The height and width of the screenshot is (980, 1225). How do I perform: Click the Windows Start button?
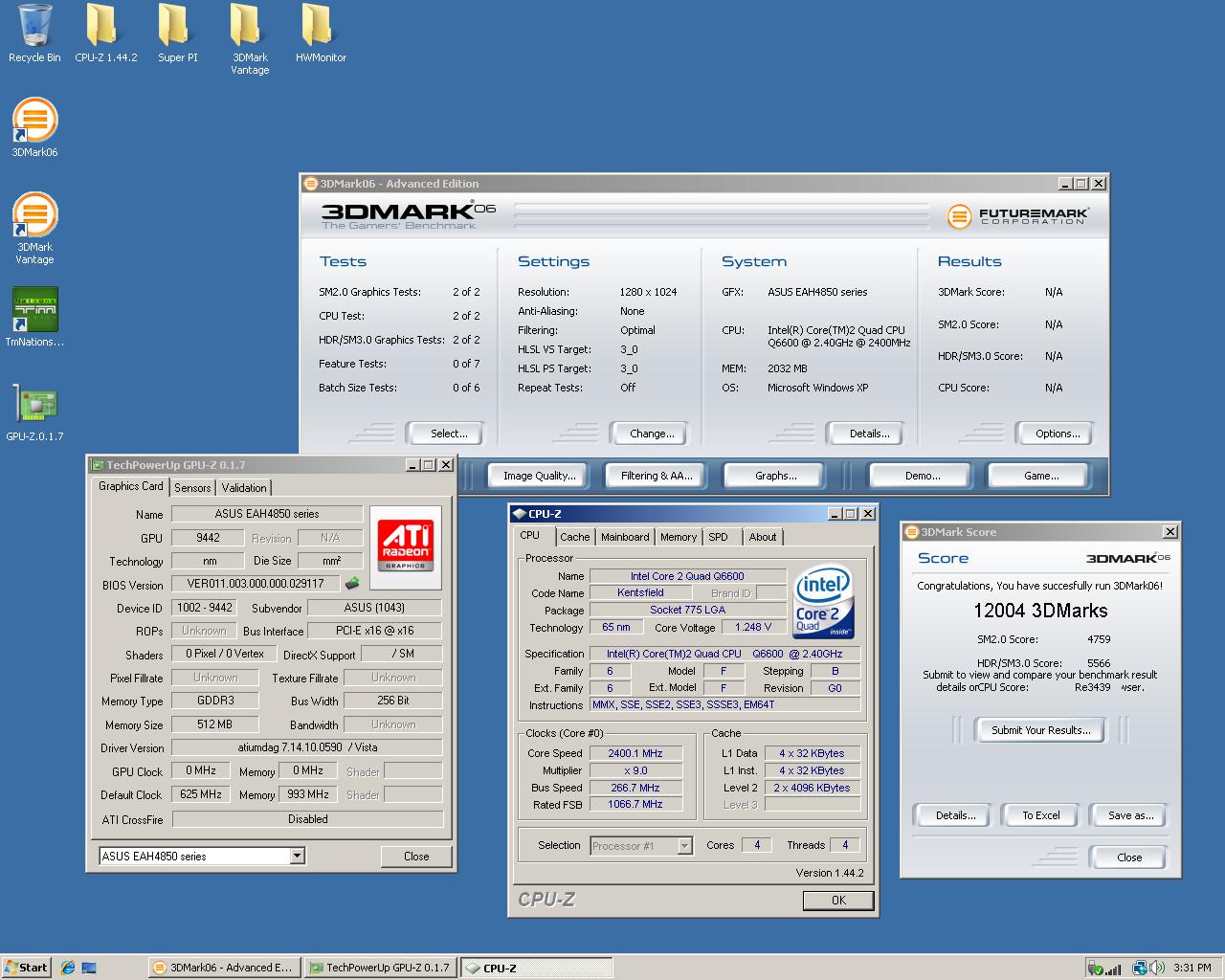pyautogui.click(x=27, y=968)
